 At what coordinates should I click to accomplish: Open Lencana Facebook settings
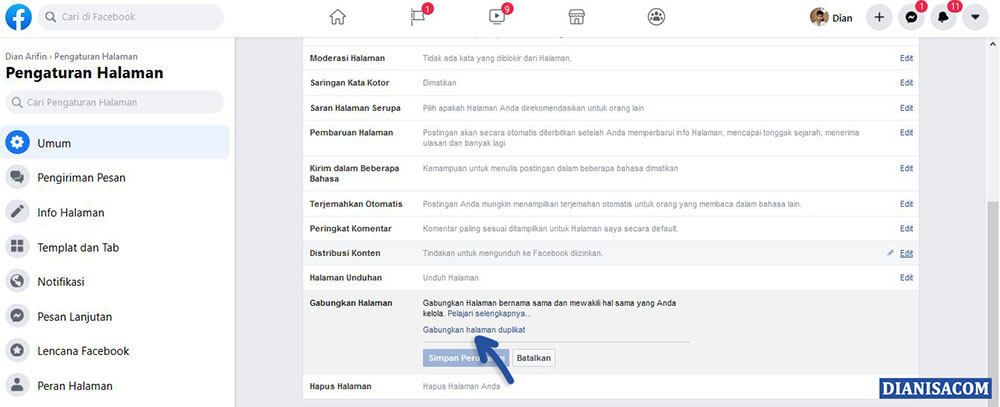[x=115, y=351]
